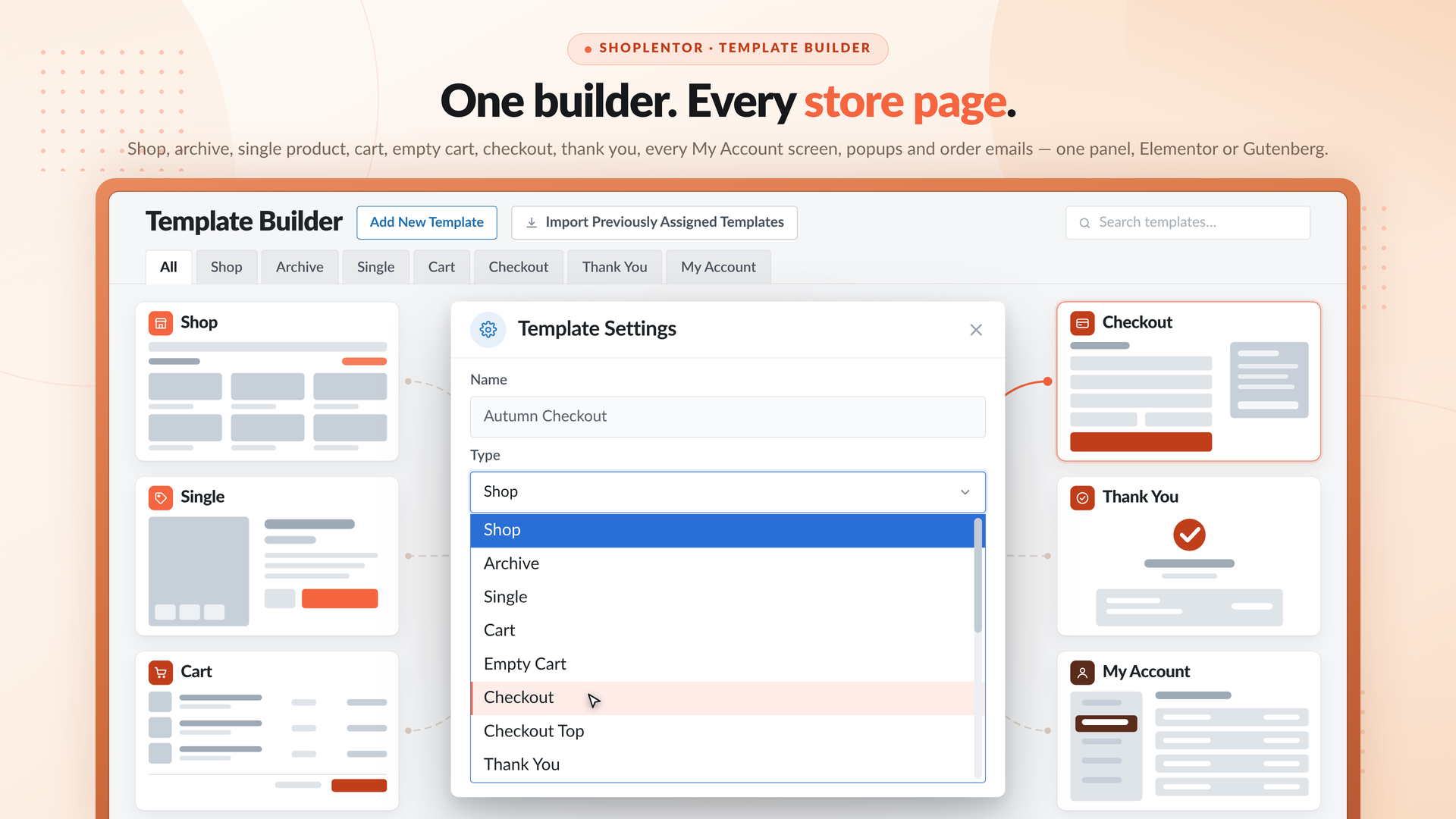Screen dimensions: 1456x819
Task: Click the search magnifier icon
Action: [1084, 223]
